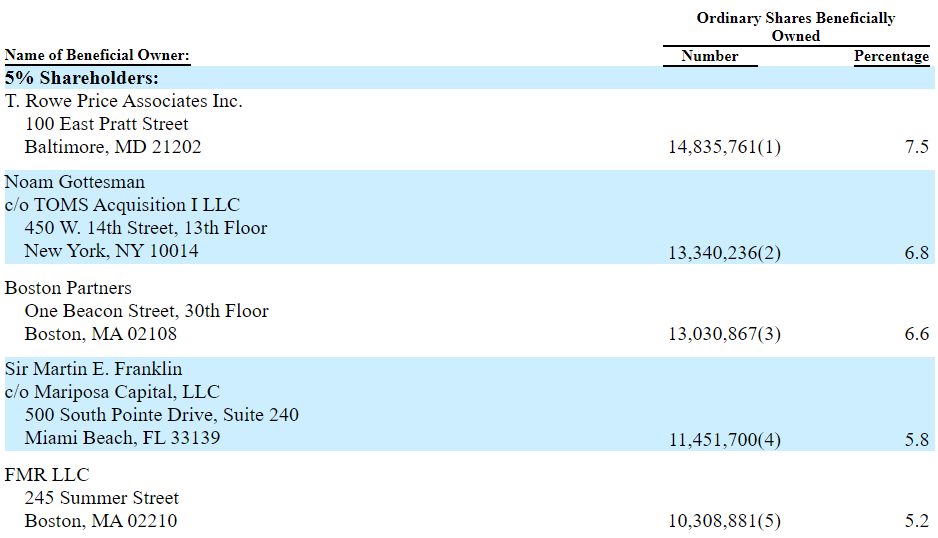Screen dimensions: 938x538
Task: Click the "c/o TOMS Acquisition I LLC" line
Action: click(x=123, y=205)
